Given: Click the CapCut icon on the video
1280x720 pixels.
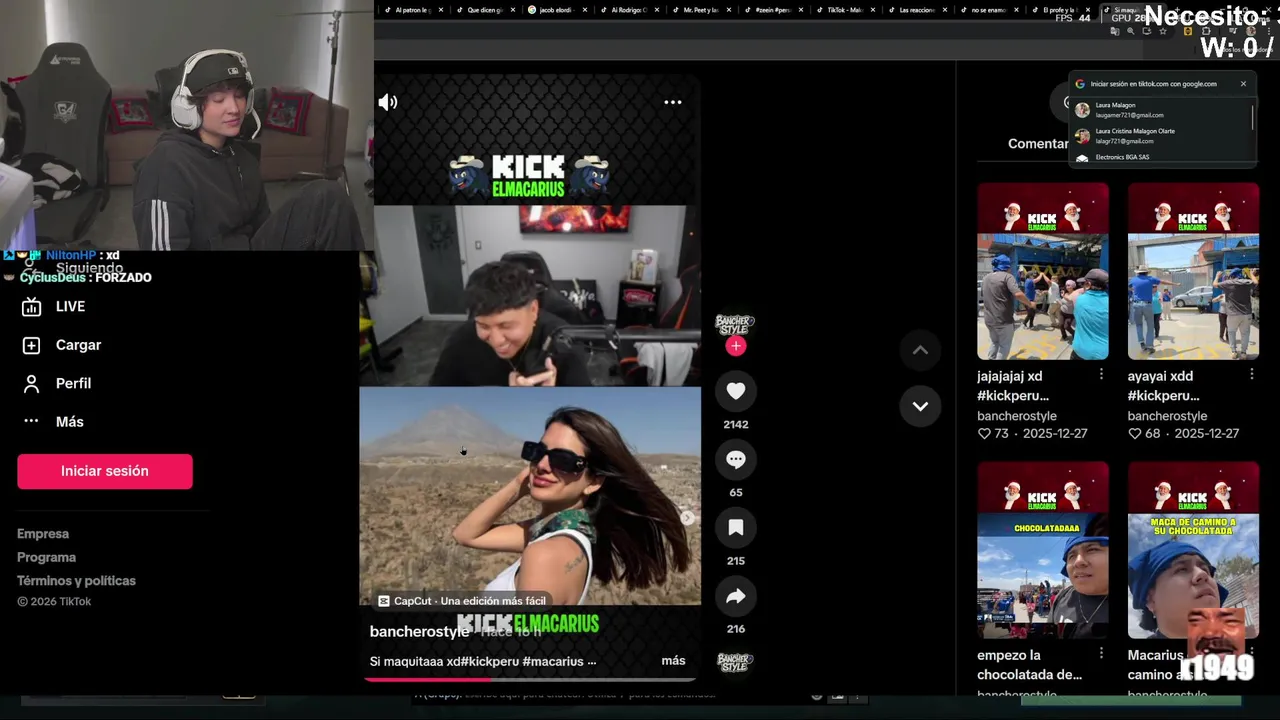Looking at the screenshot, I should pos(384,601).
